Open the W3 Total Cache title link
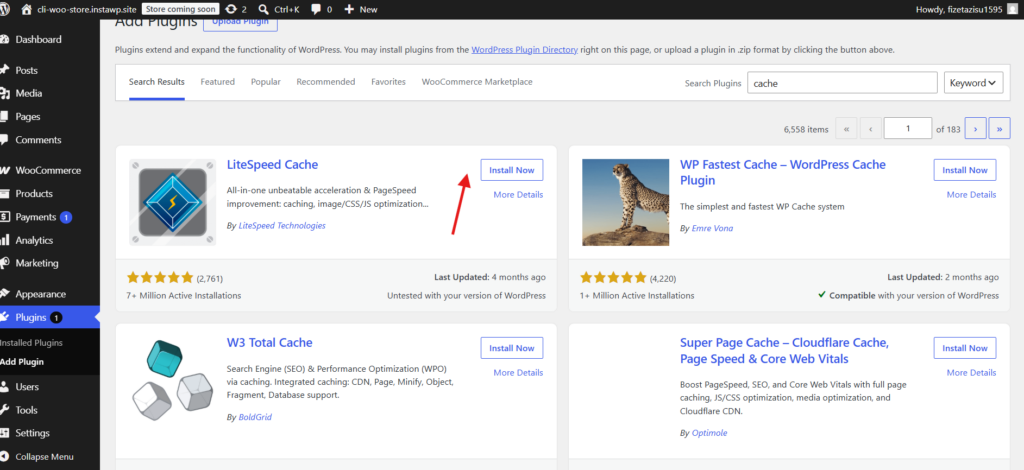The height and width of the screenshot is (470, 1024). pyautogui.click(x=270, y=343)
